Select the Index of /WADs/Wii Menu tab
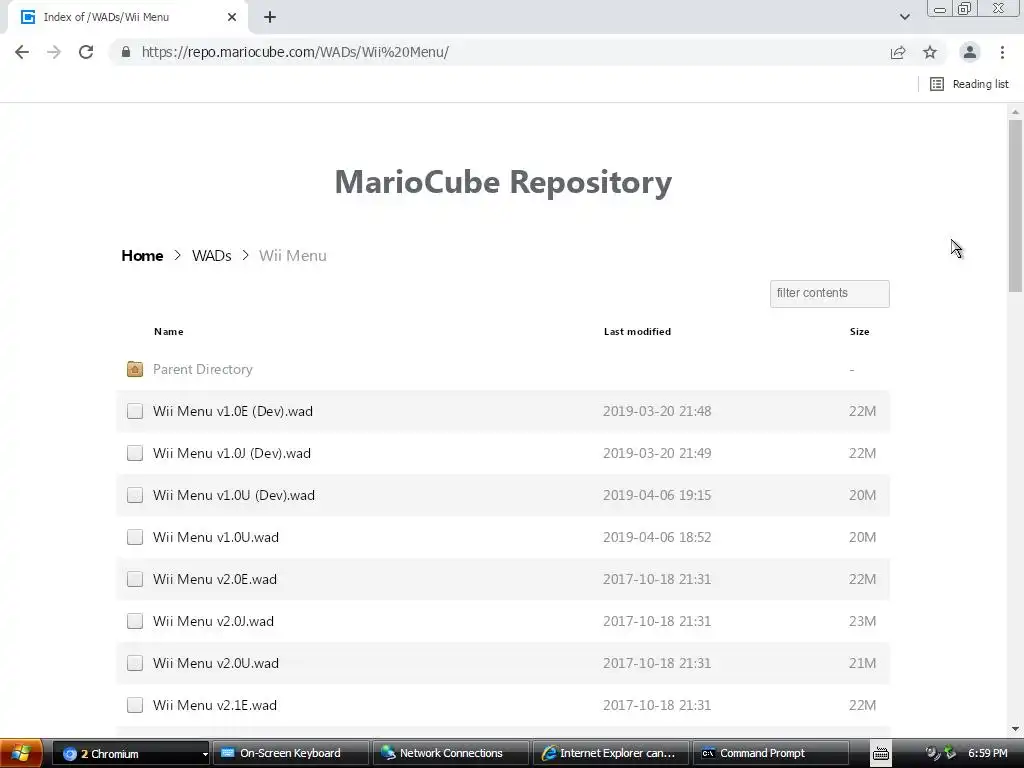This screenshot has height=768, width=1024. point(127,18)
